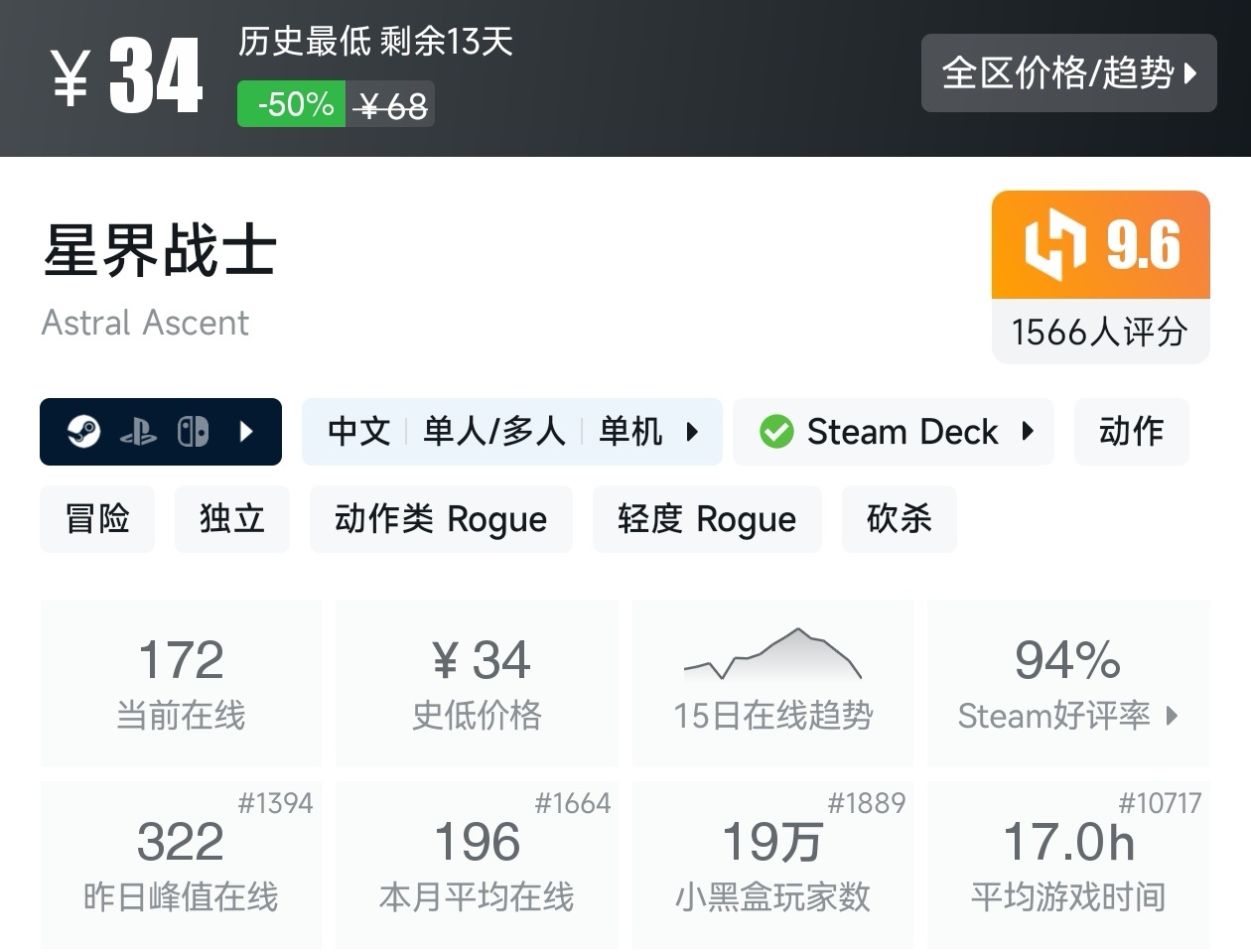Expand the language and mode tags arrow
The image size is (1251, 952).
click(x=692, y=432)
